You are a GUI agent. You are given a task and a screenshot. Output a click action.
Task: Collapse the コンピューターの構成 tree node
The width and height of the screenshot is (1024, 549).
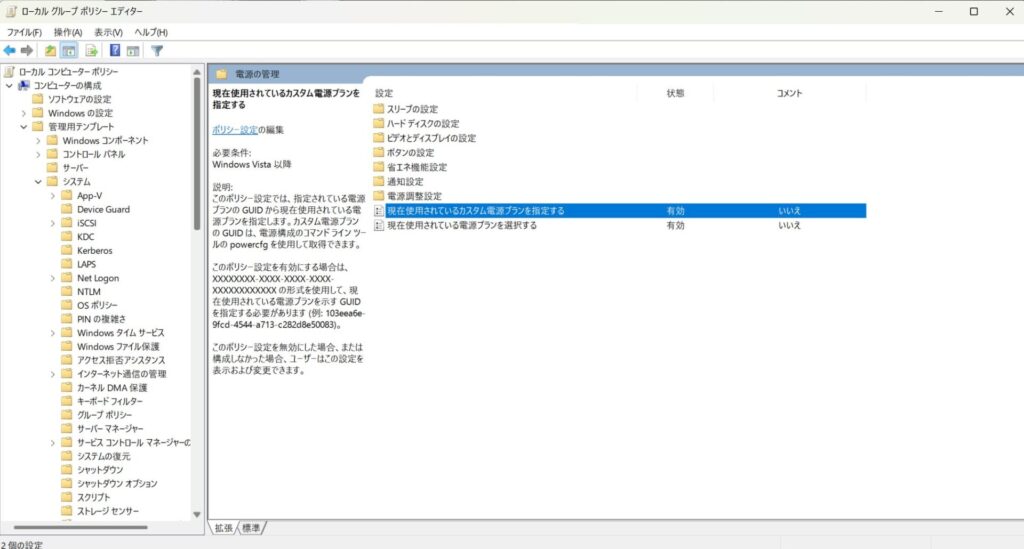[x=9, y=86]
